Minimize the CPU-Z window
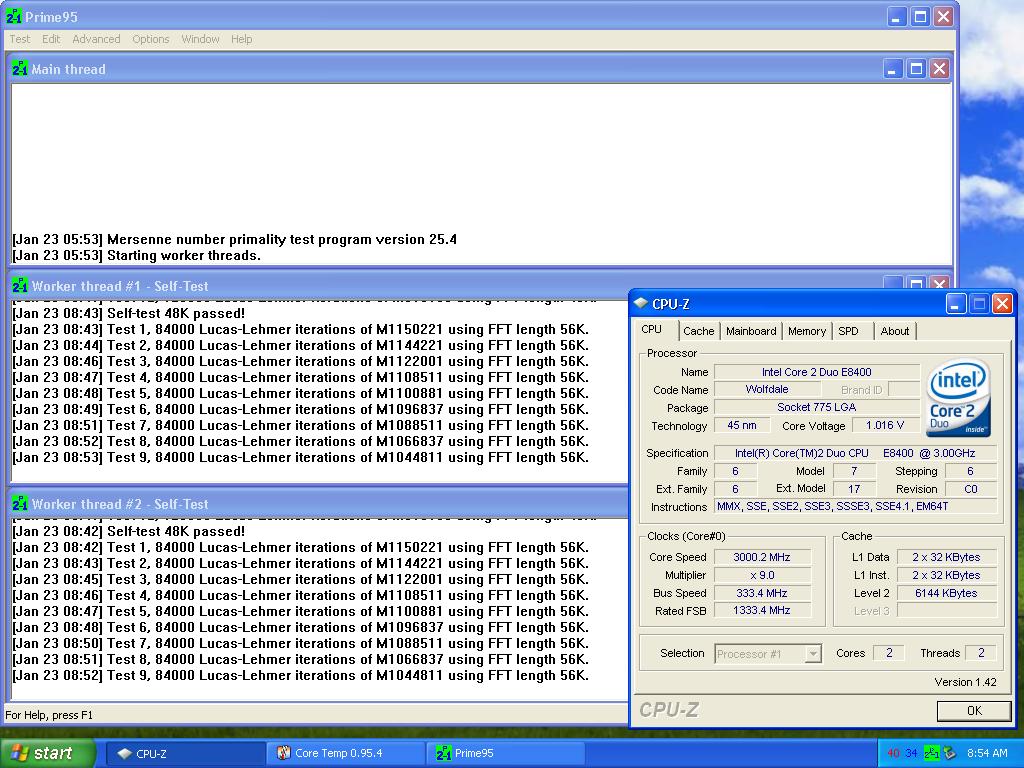1024x768 pixels. pyautogui.click(x=956, y=304)
